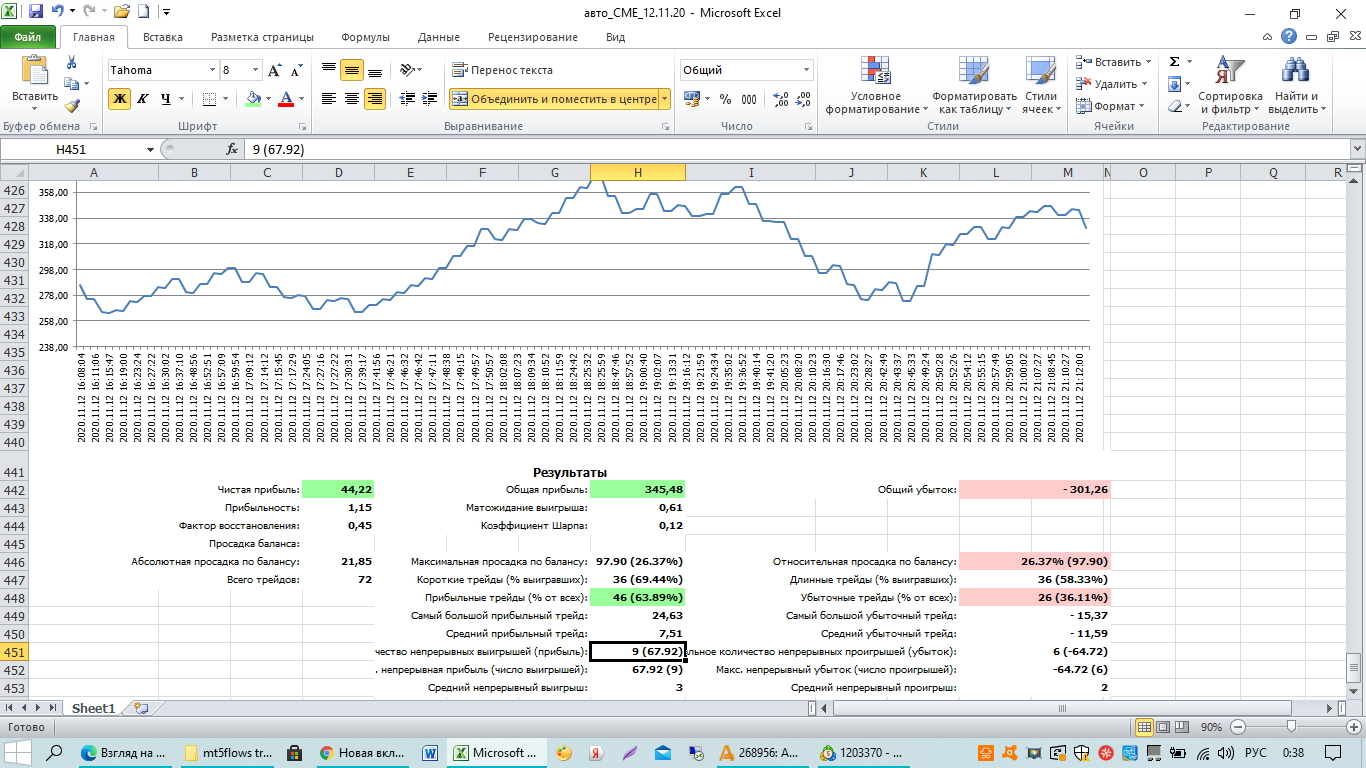
Task: Select the Sheet1 worksheet tab
Action: pyautogui.click(x=93, y=708)
